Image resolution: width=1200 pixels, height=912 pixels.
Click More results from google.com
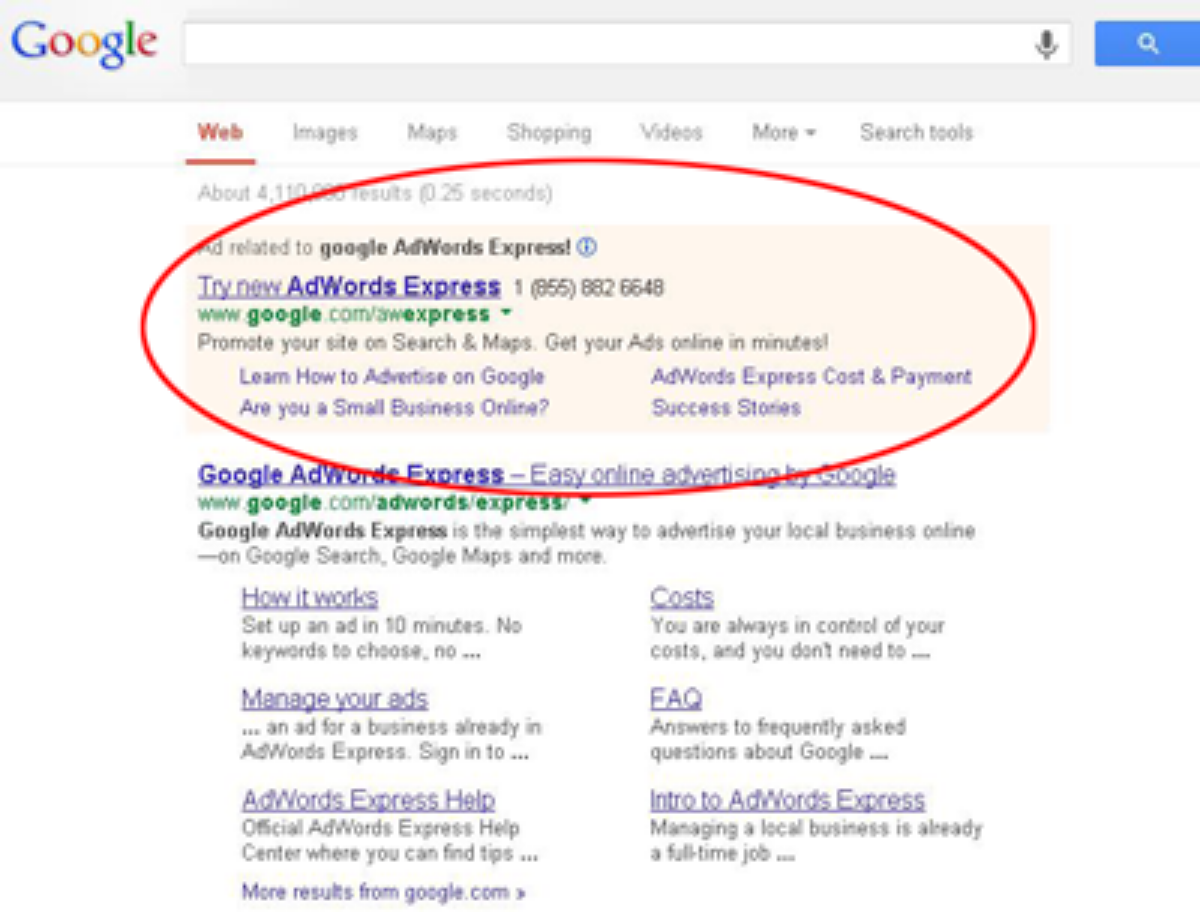tap(383, 891)
